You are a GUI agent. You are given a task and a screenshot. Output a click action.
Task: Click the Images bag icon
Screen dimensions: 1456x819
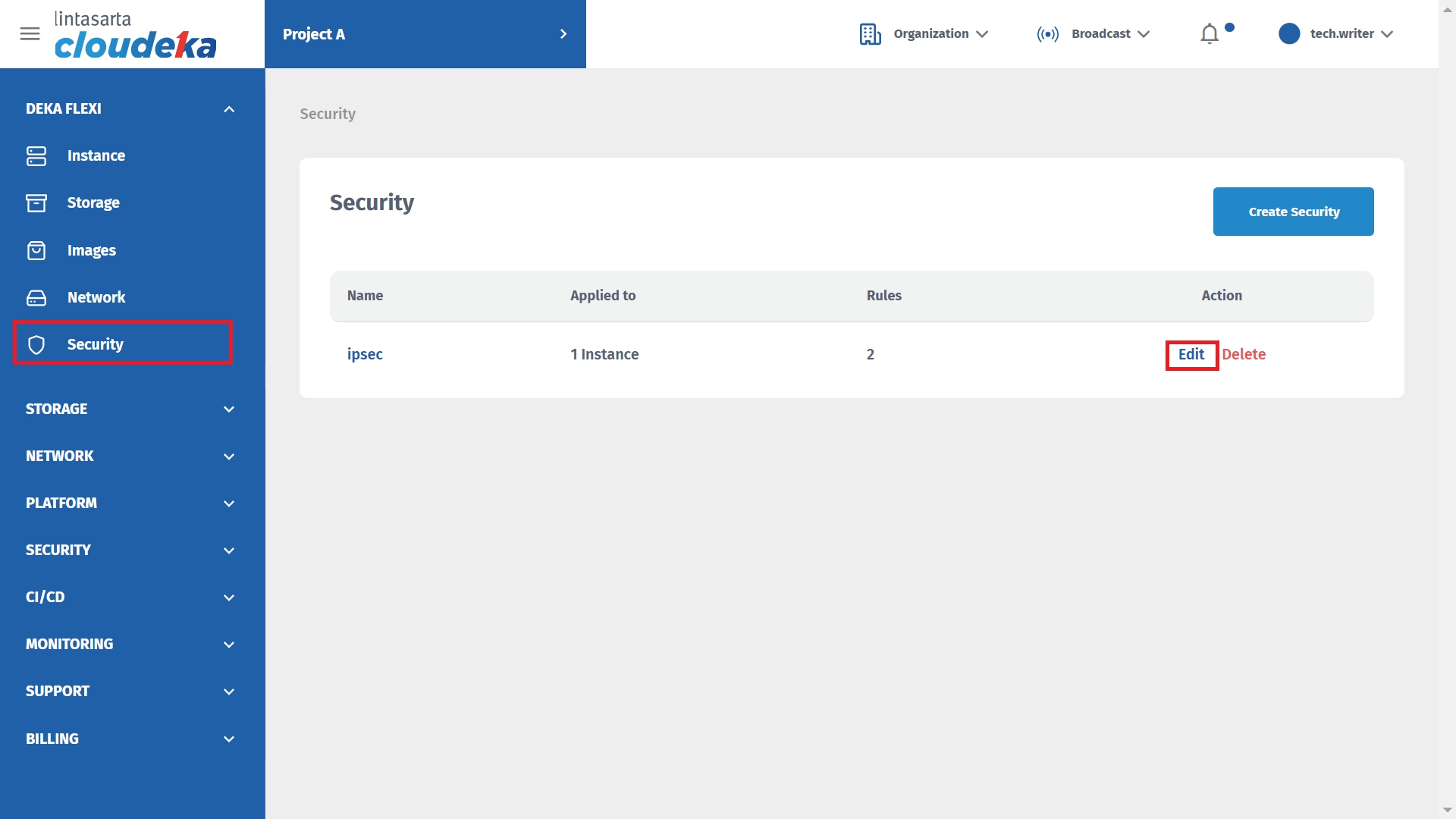(36, 250)
